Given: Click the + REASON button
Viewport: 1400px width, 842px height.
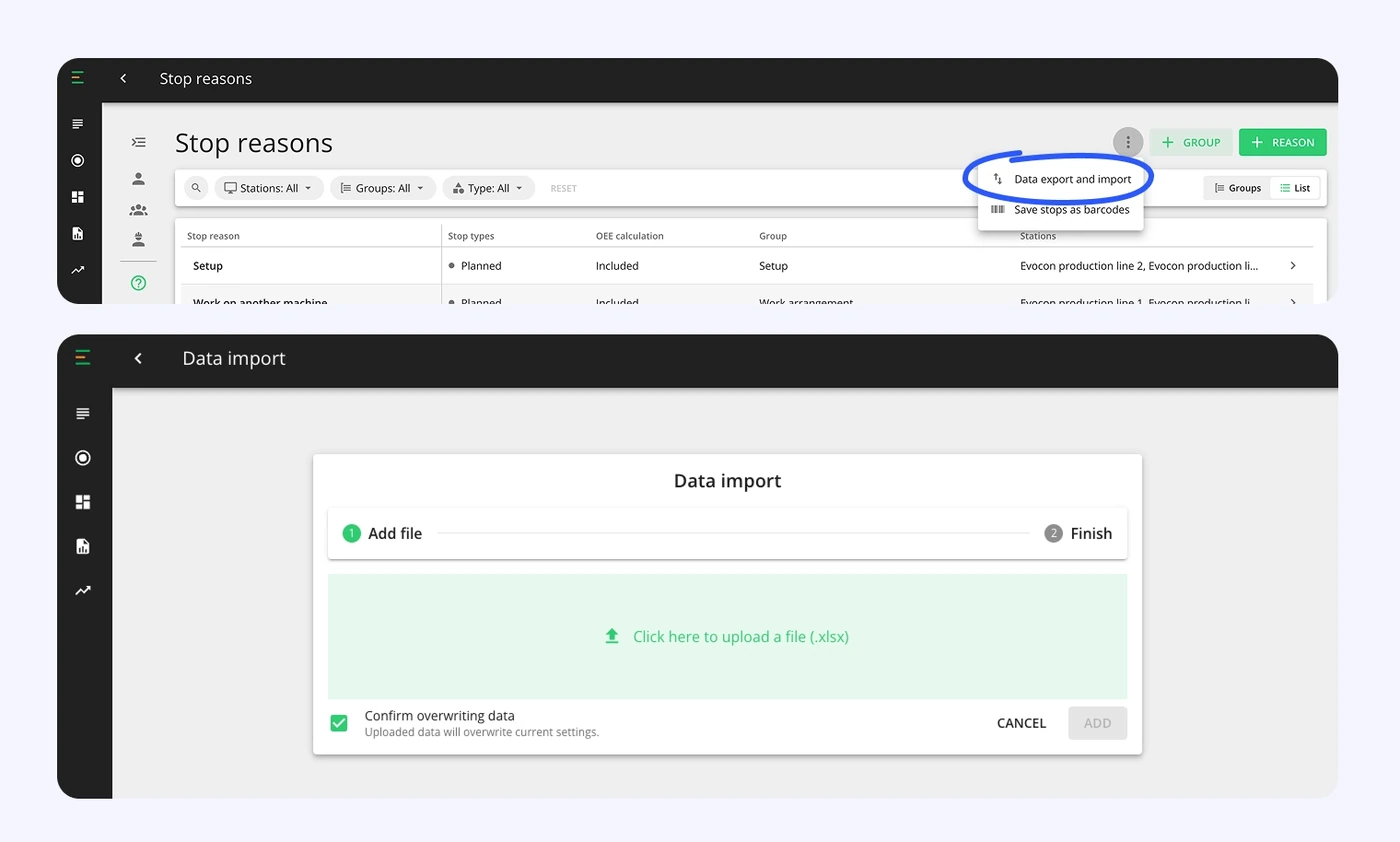Looking at the screenshot, I should click(1283, 142).
